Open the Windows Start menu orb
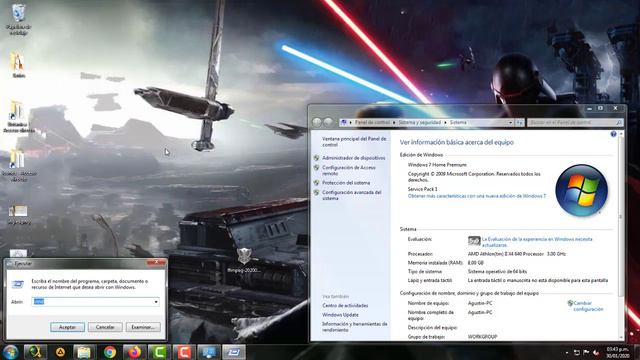640x360 pixels. pyautogui.click(x=10, y=352)
